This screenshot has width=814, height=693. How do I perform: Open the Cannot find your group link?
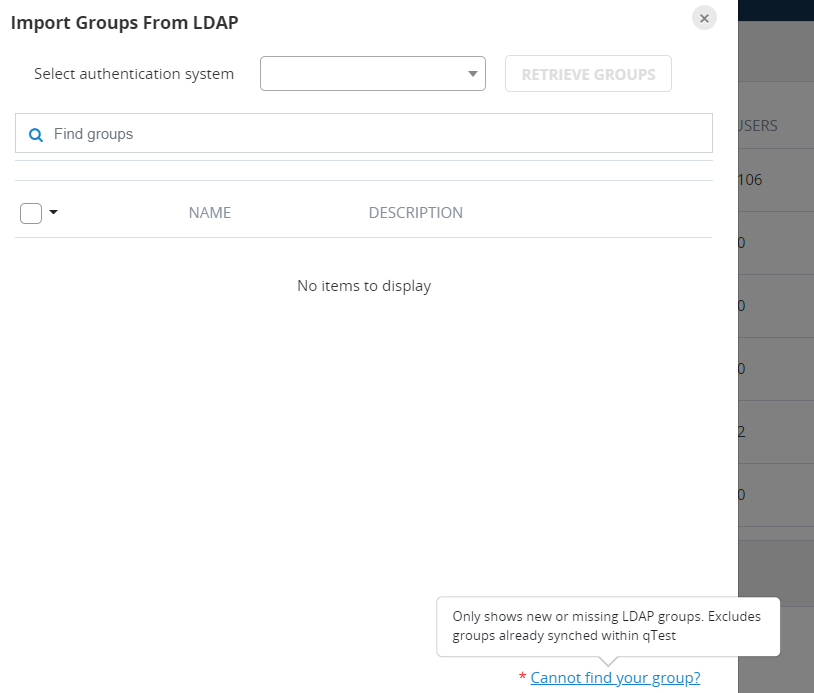[x=615, y=677]
